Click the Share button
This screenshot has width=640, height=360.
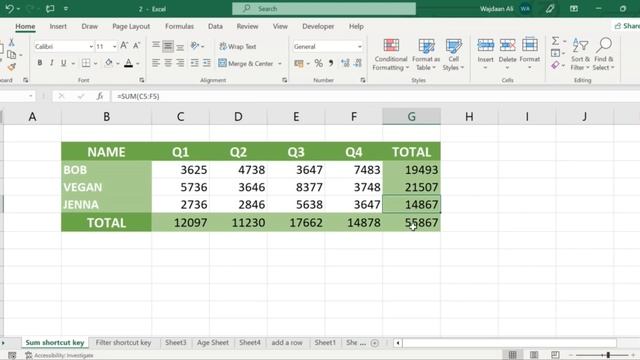tap(627, 26)
